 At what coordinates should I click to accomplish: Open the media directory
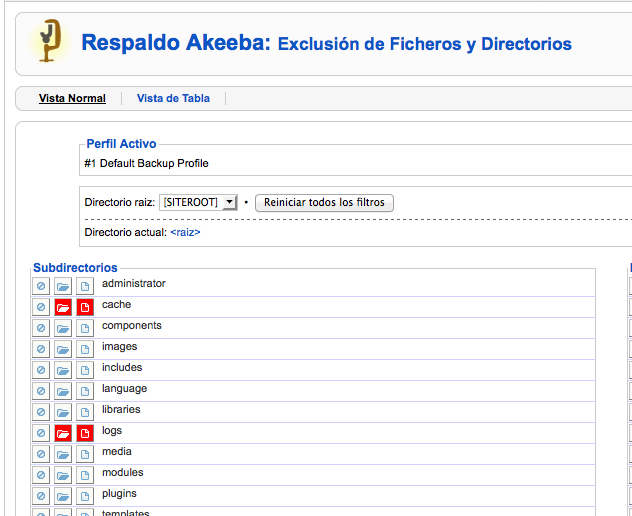pos(117,451)
